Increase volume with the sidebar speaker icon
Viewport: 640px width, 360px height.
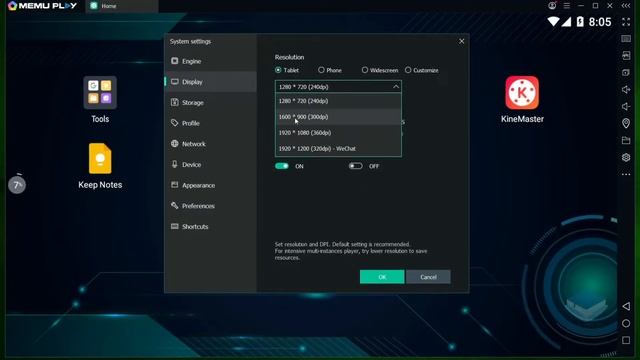(x=626, y=89)
